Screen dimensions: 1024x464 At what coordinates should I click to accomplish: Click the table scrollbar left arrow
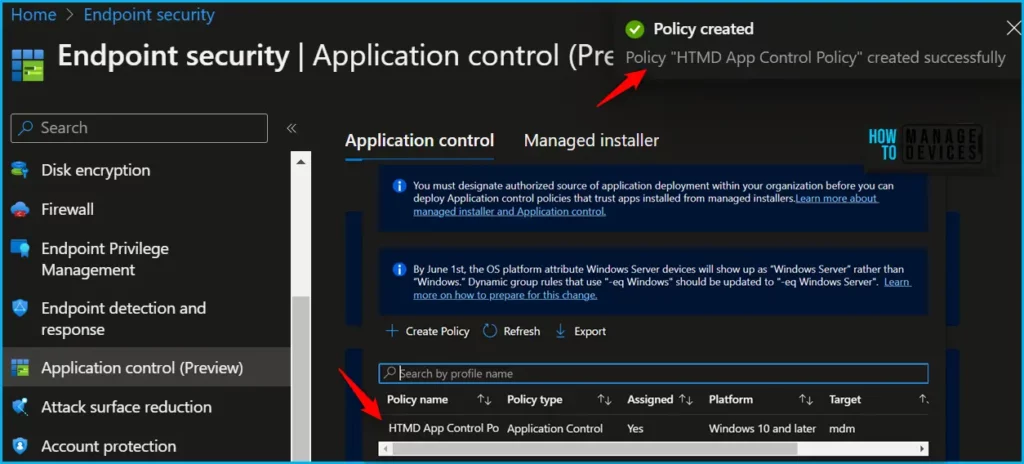click(x=385, y=448)
